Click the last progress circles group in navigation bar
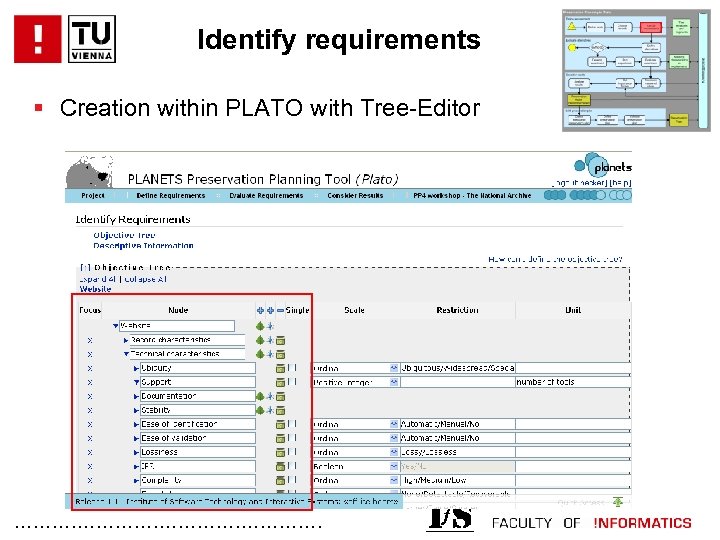Image resolution: width=720 pixels, height=540 pixels. tap(620, 195)
